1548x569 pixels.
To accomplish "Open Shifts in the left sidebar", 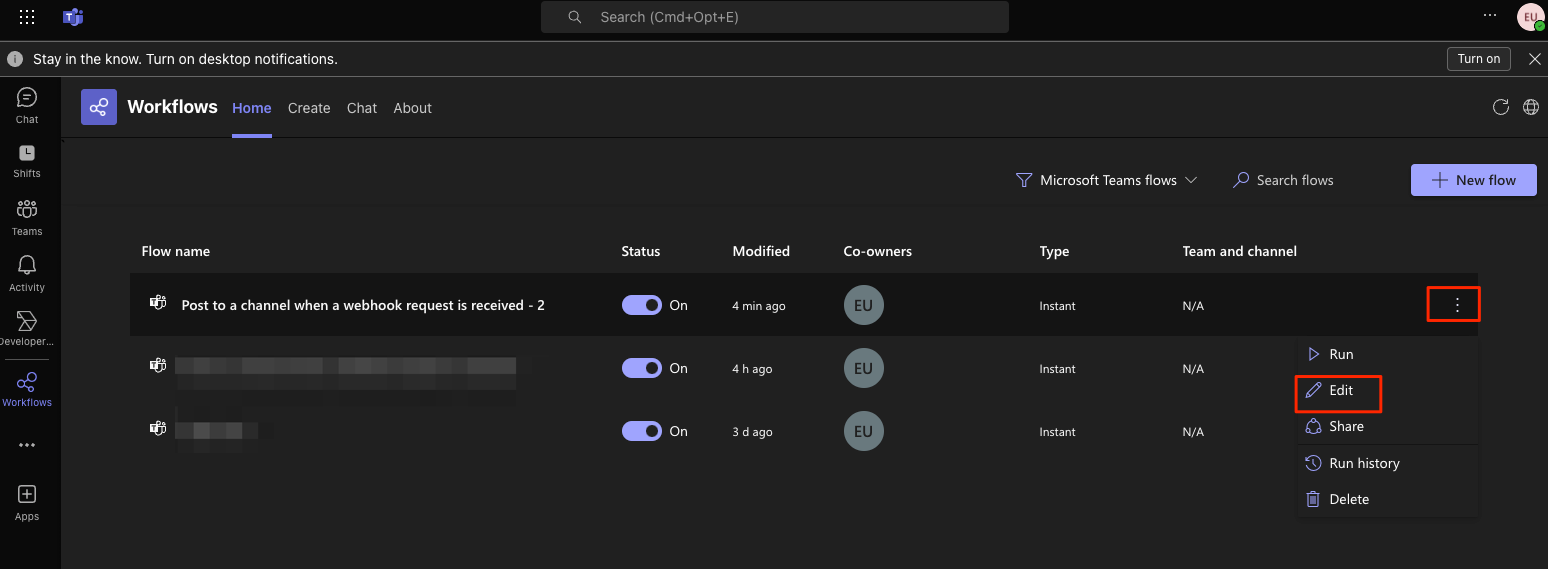I will coord(27,160).
